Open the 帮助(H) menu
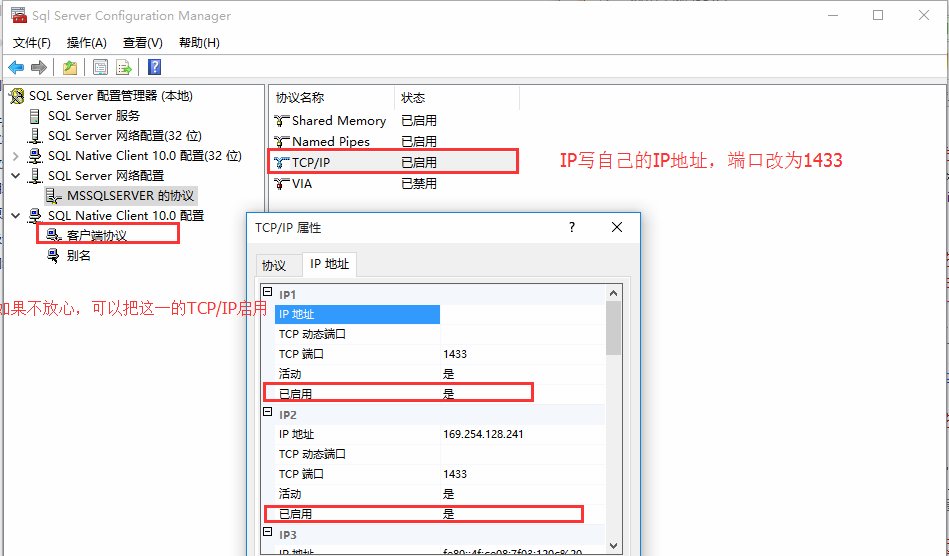This screenshot has width=949, height=556. click(x=199, y=42)
